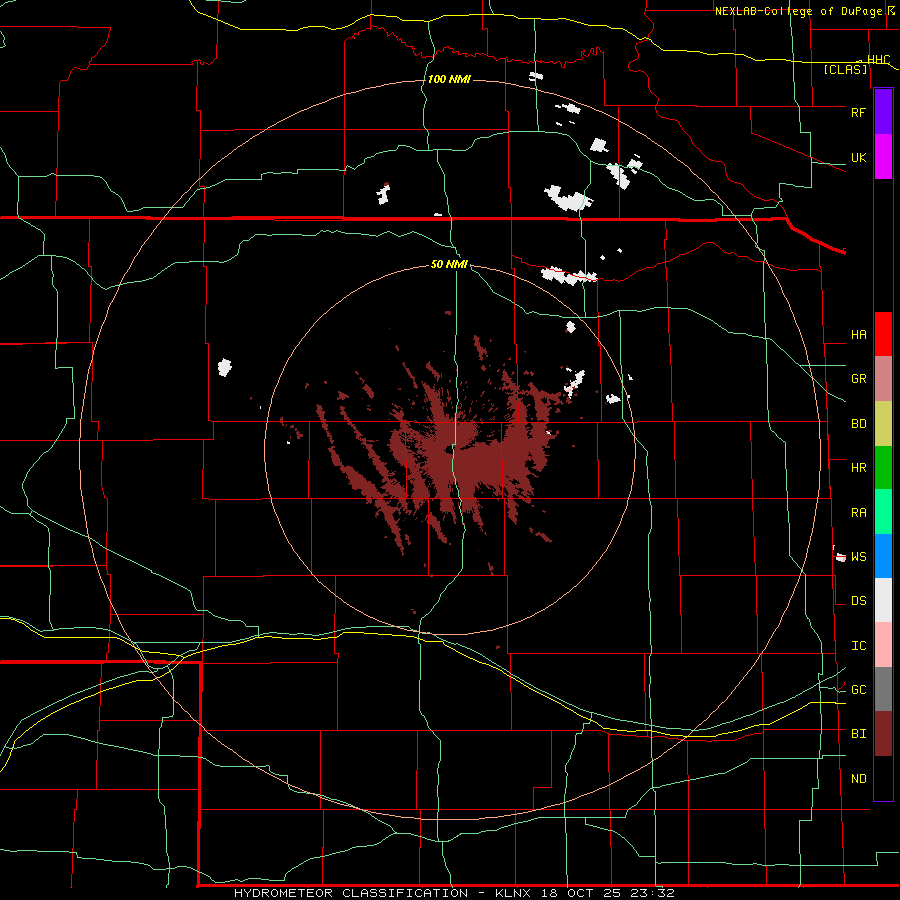The width and height of the screenshot is (900, 900).
Task: Click the RA label beside the legend
Action: click(858, 512)
